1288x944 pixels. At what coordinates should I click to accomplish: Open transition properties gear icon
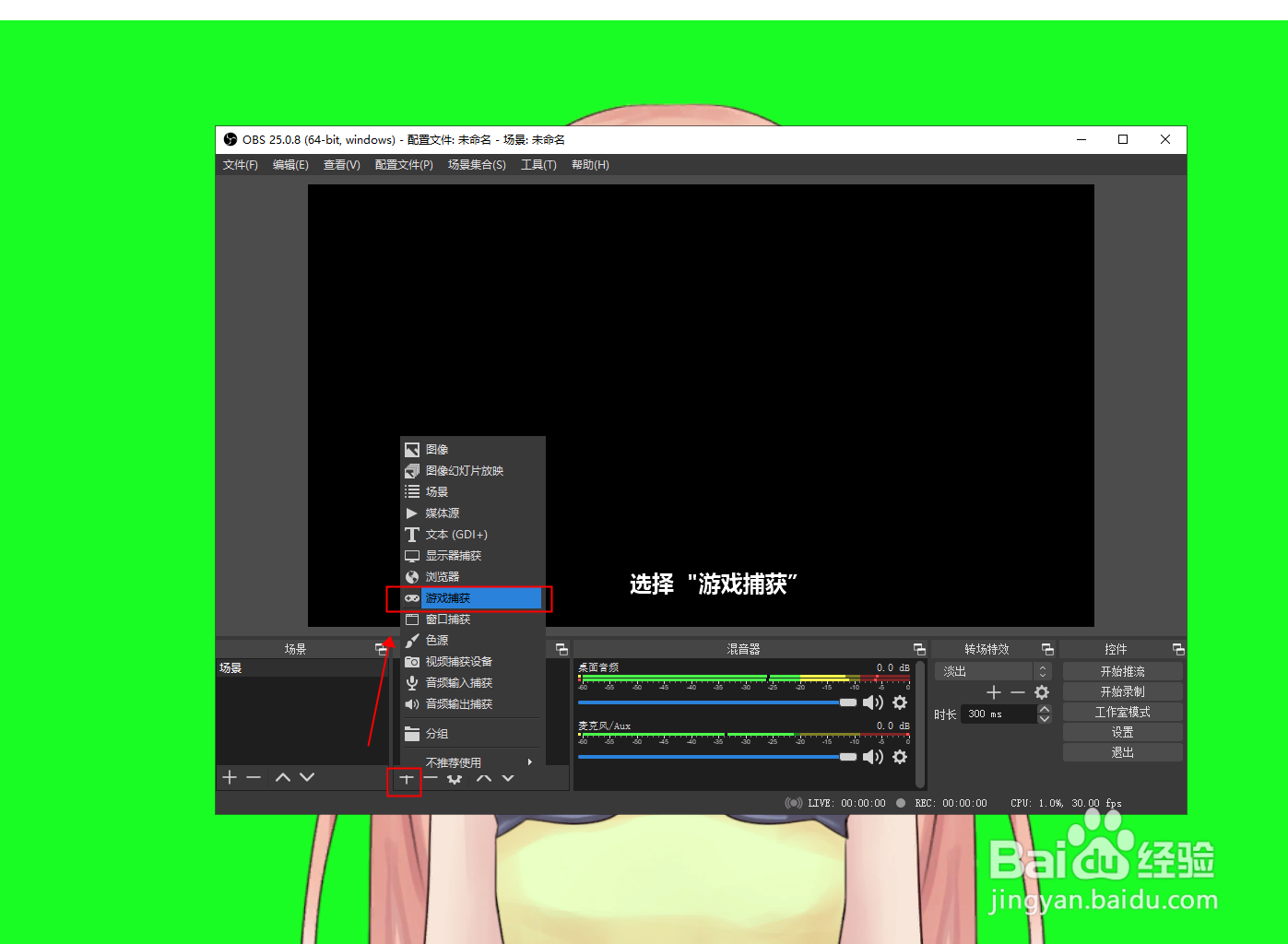coord(1042,692)
